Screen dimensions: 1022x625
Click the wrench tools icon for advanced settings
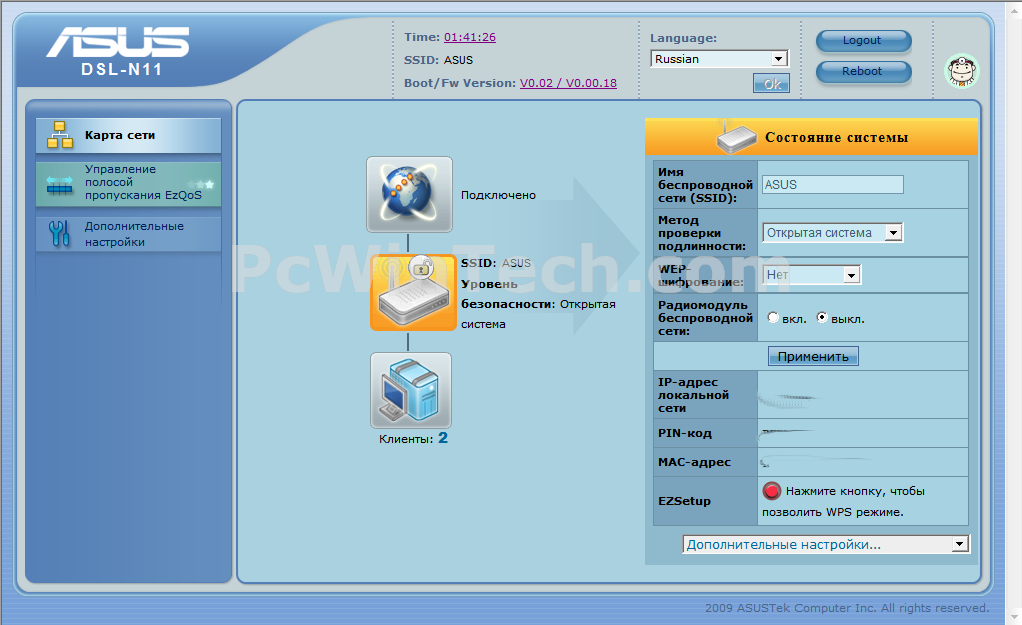[59, 233]
